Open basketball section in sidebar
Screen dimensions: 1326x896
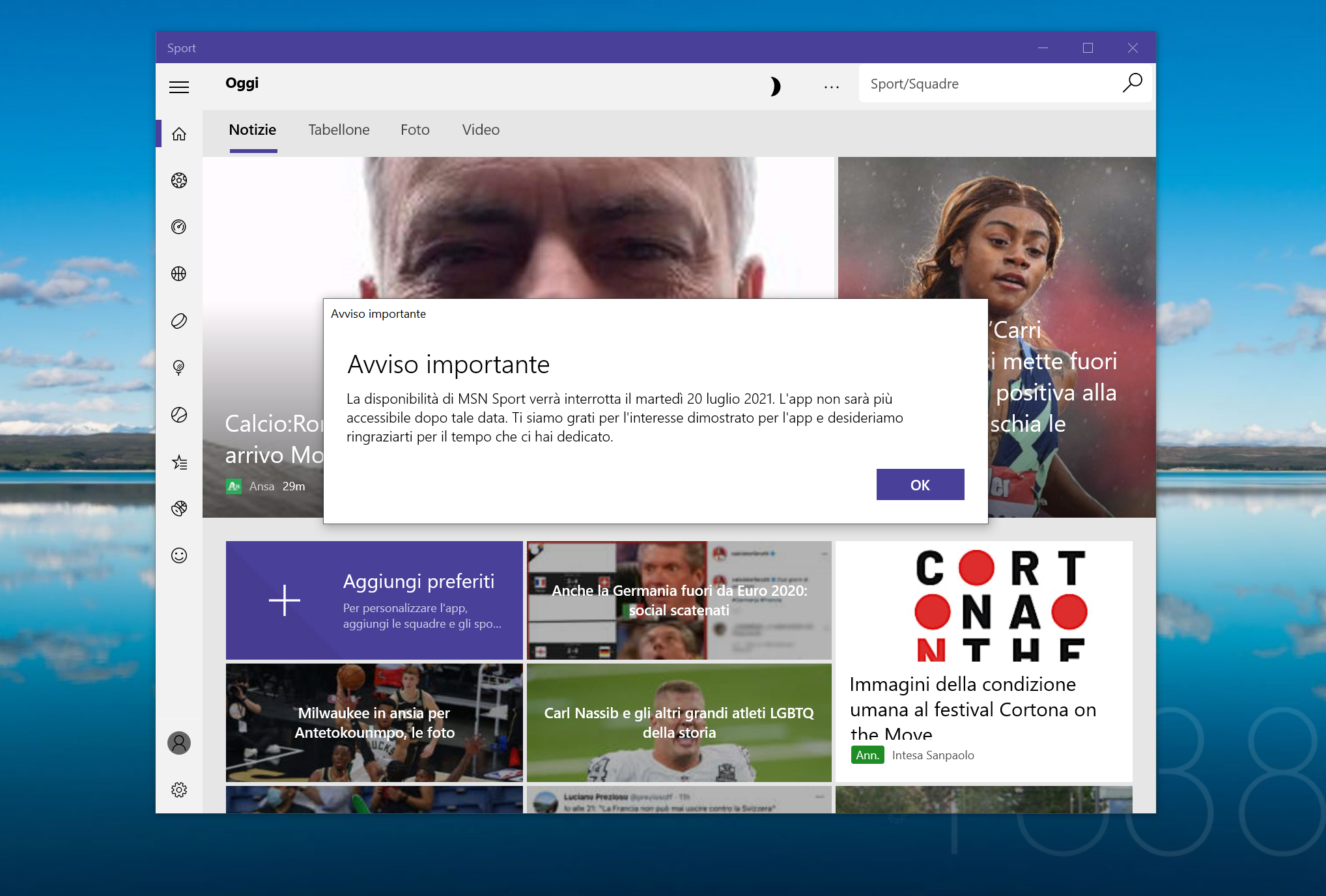click(x=179, y=273)
